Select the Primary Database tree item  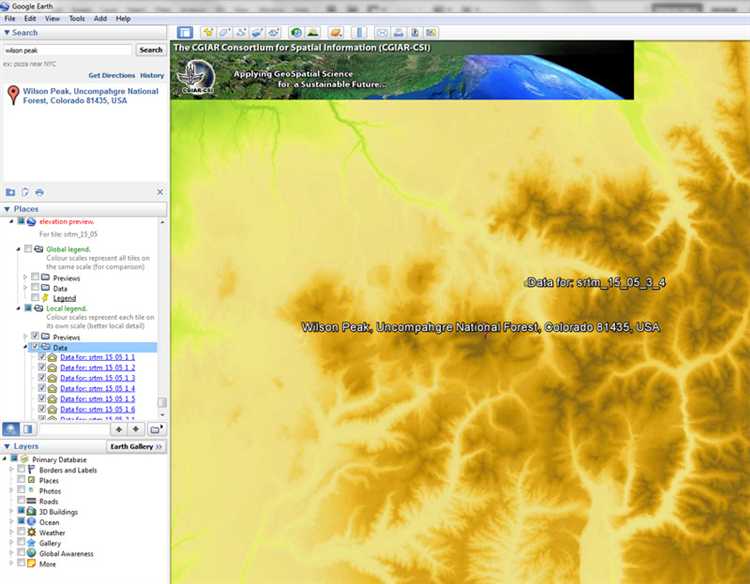59,460
